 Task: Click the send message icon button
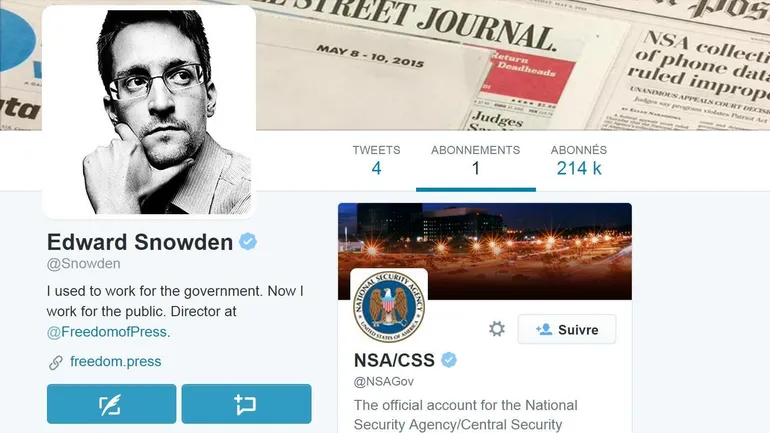coord(247,404)
